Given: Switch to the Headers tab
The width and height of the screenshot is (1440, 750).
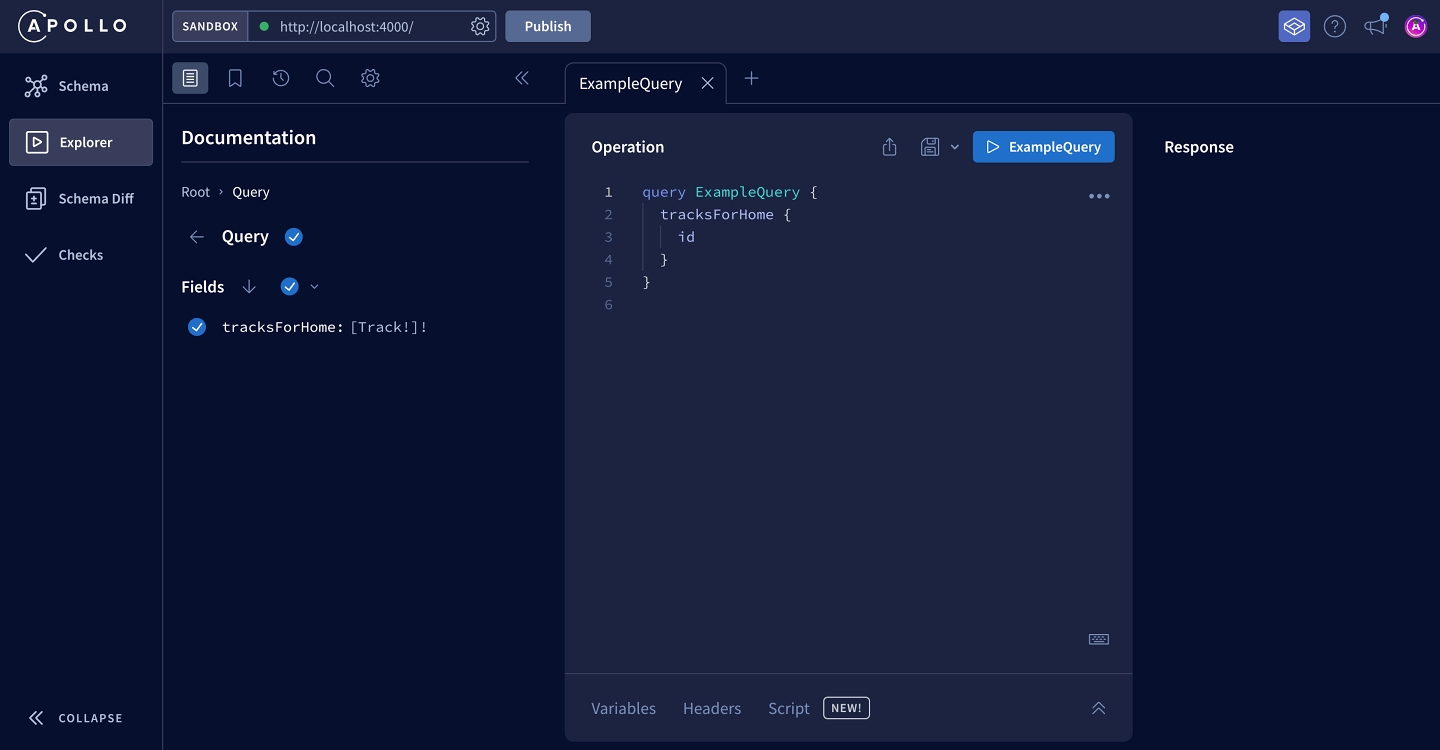Looking at the screenshot, I should [x=712, y=708].
